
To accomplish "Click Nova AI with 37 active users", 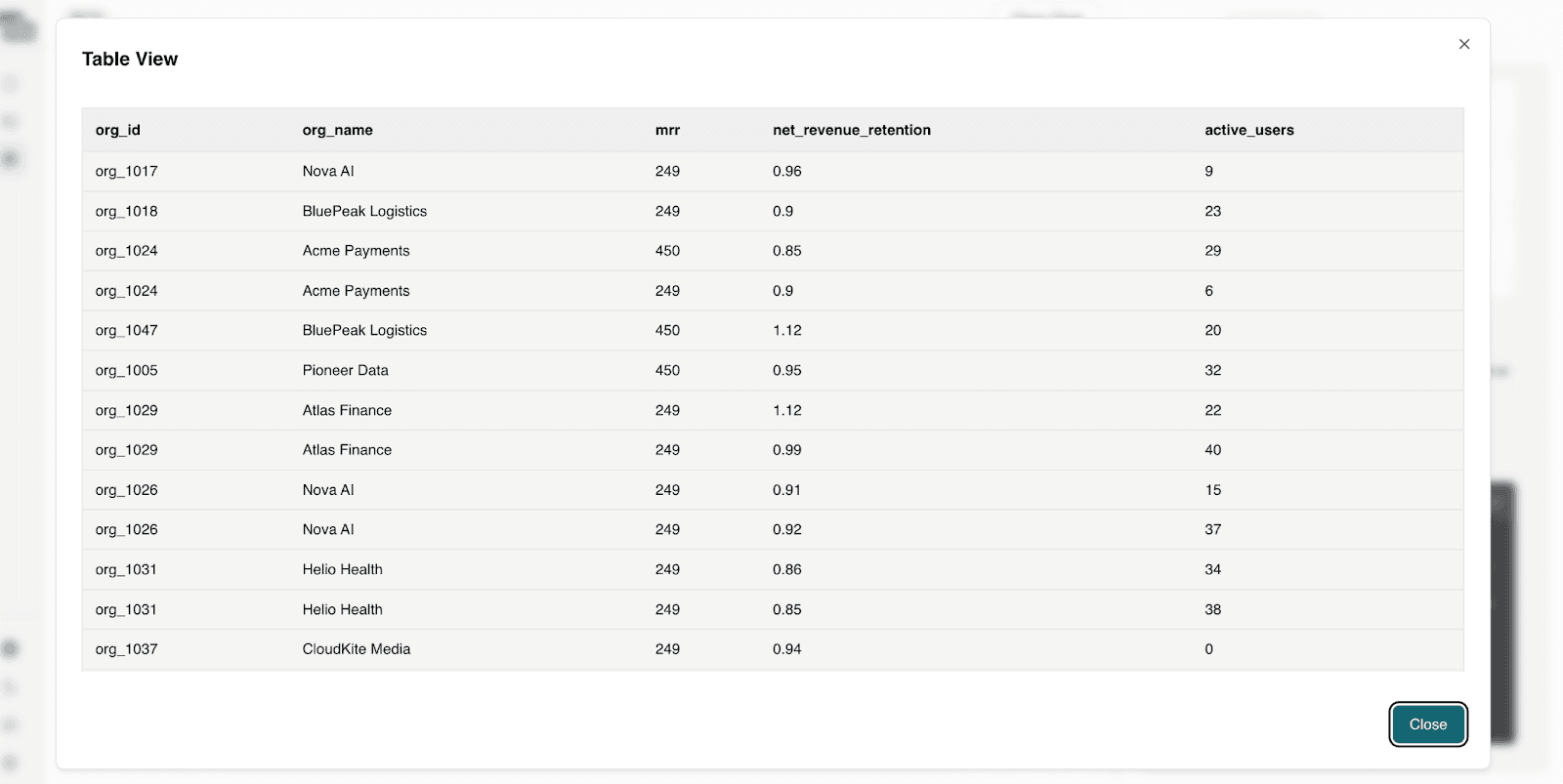I will 328,529.
